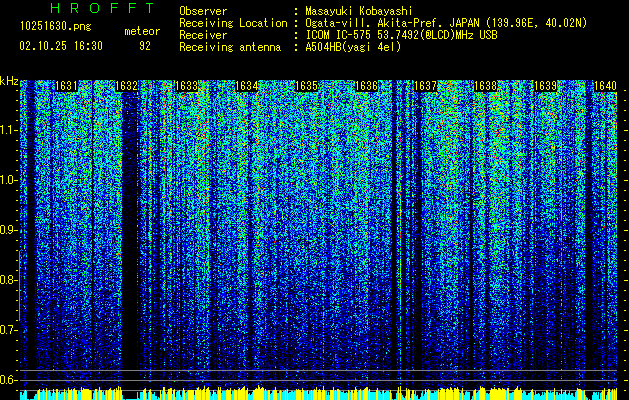Click the 1637 time marker

[x=425, y=86]
